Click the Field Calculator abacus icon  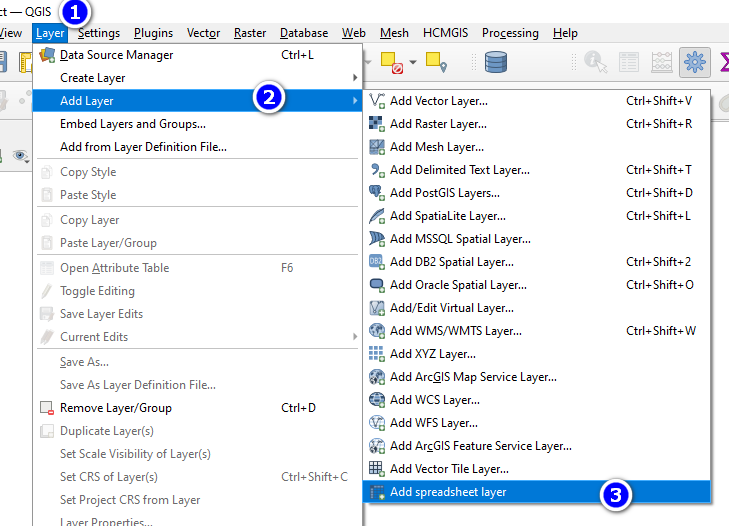click(662, 62)
